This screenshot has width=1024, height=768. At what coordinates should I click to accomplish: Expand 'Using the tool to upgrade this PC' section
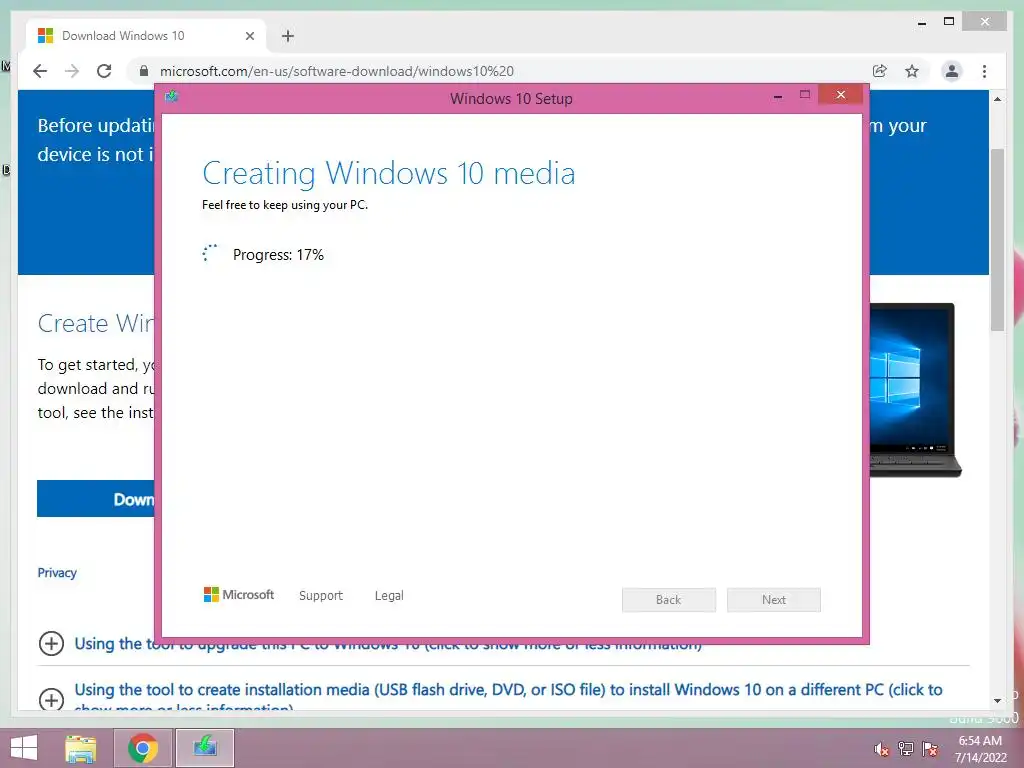[x=51, y=643]
